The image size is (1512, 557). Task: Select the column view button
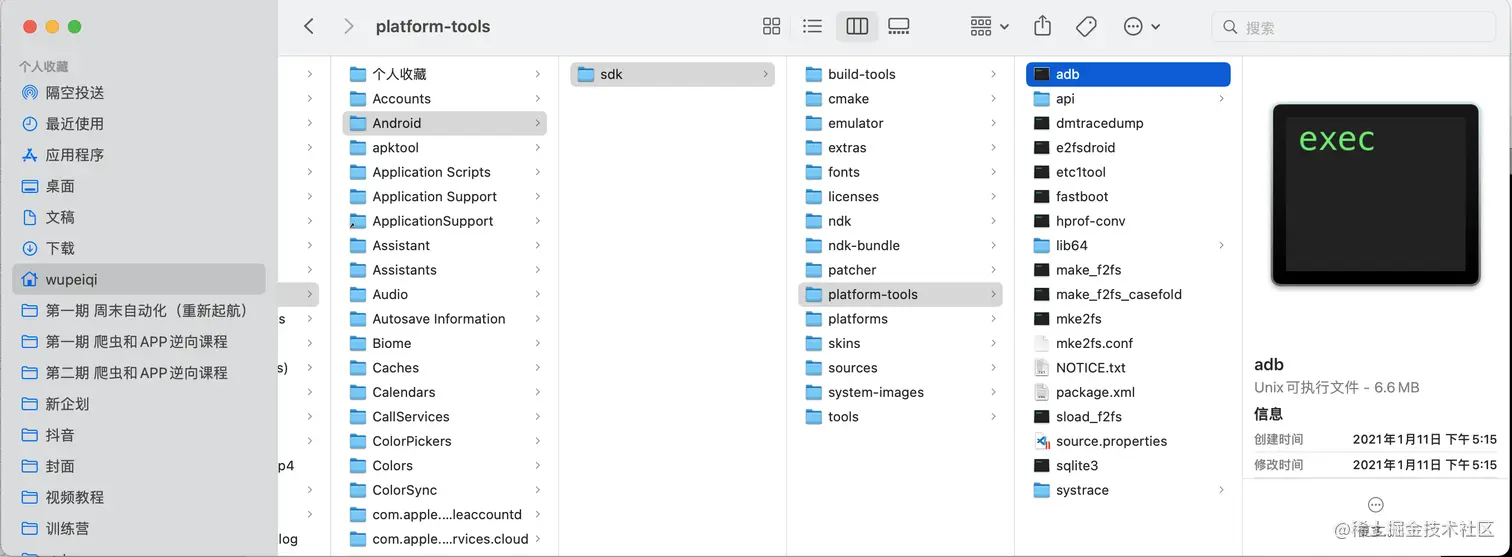coord(857,27)
